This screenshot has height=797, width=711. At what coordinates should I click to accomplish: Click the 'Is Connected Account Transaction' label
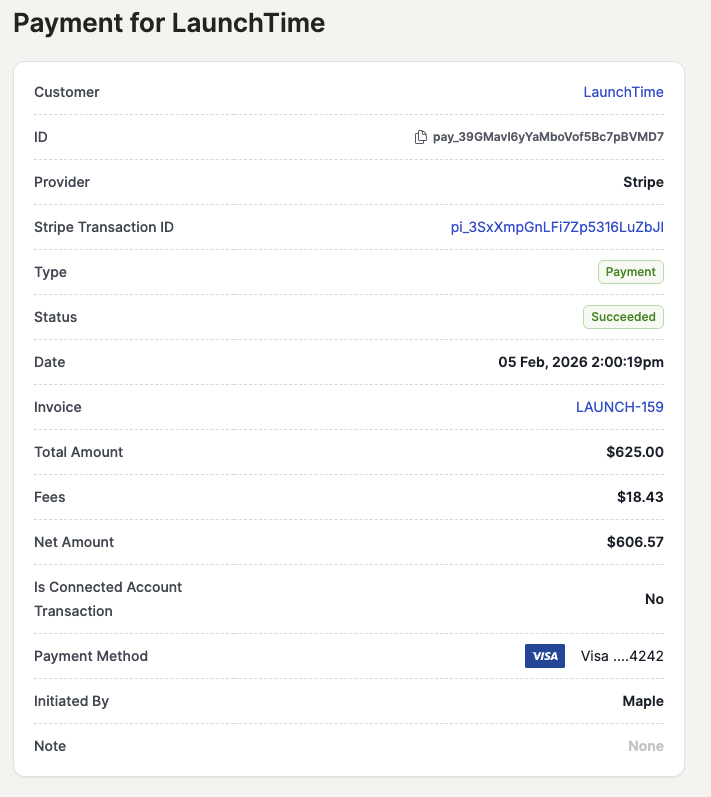click(108, 598)
